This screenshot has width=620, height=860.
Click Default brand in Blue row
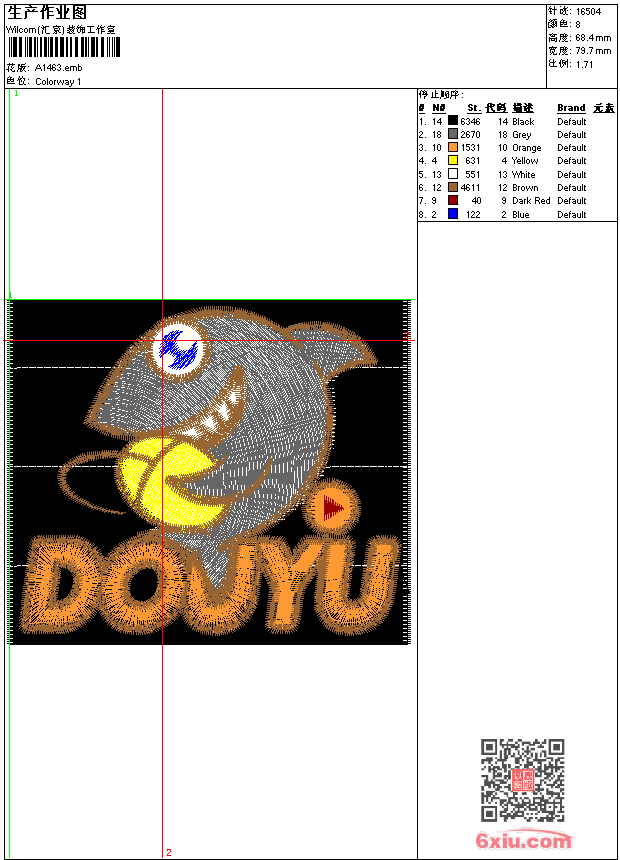[x=572, y=215]
